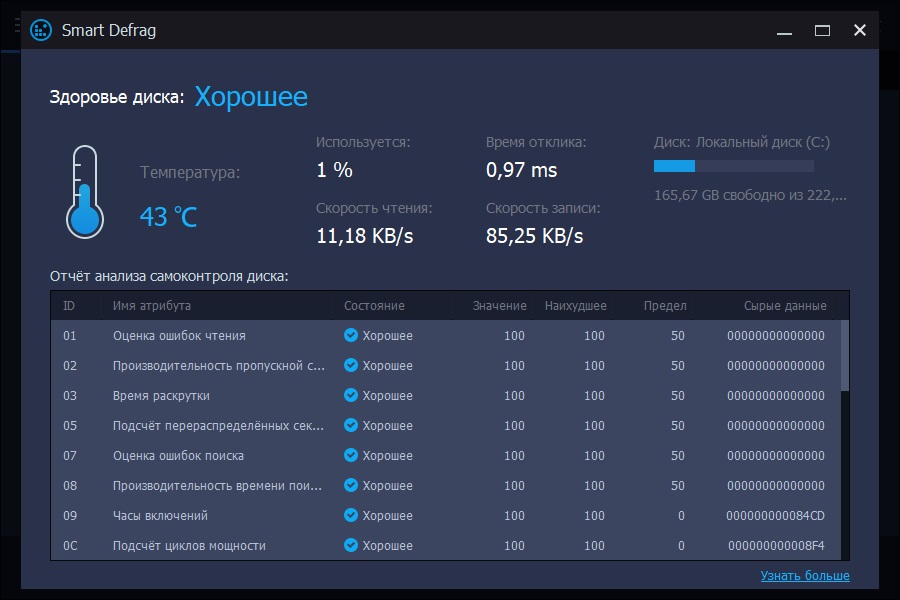Select the Оценка ошибок чтения row
Screen dimensions: 900x600
point(179,336)
